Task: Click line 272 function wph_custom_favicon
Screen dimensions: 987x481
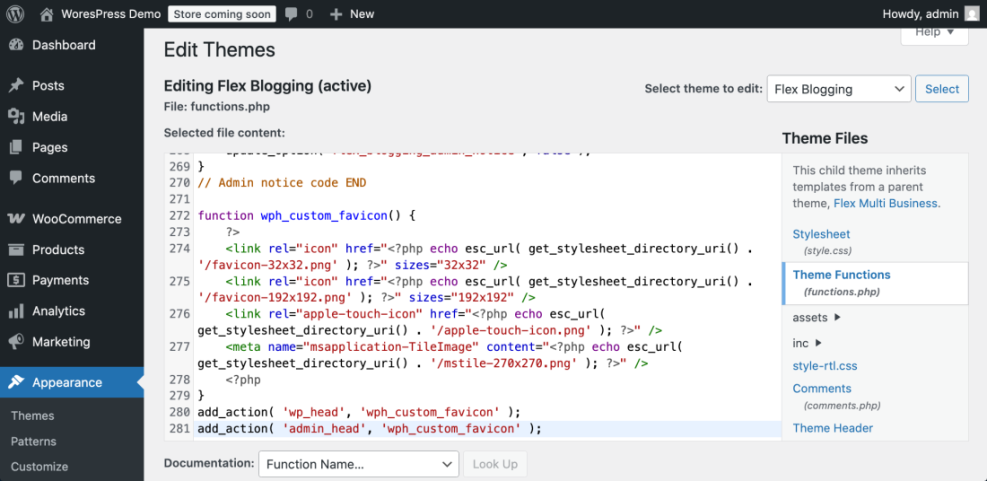Action: tap(307, 215)
